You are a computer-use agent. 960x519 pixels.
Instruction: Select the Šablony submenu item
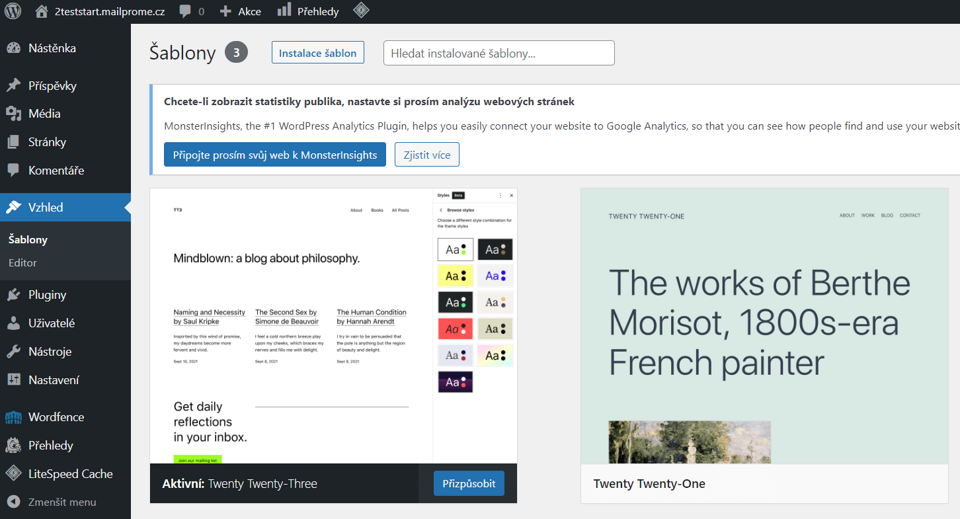(28, 239)
